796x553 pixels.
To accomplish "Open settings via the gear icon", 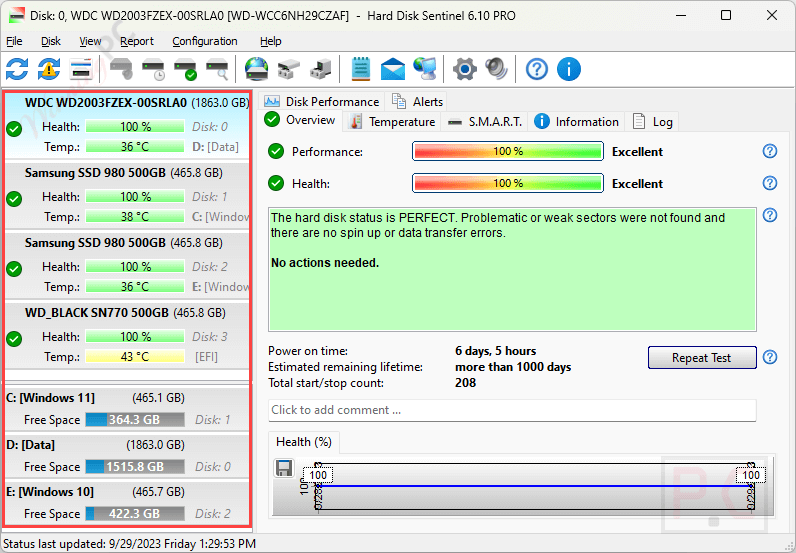I will [465, 69].
